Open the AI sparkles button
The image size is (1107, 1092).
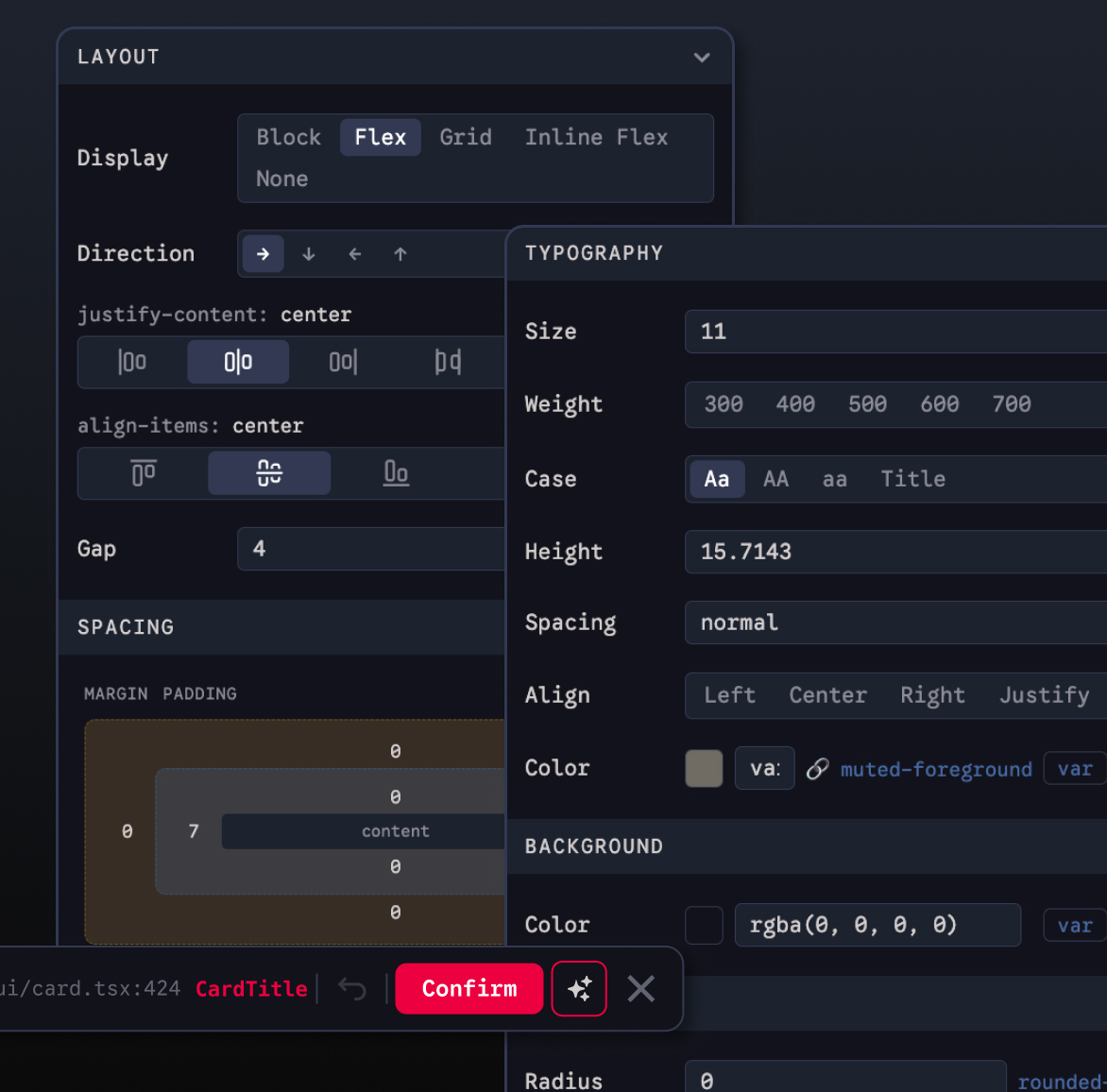(x=579, y=988)
